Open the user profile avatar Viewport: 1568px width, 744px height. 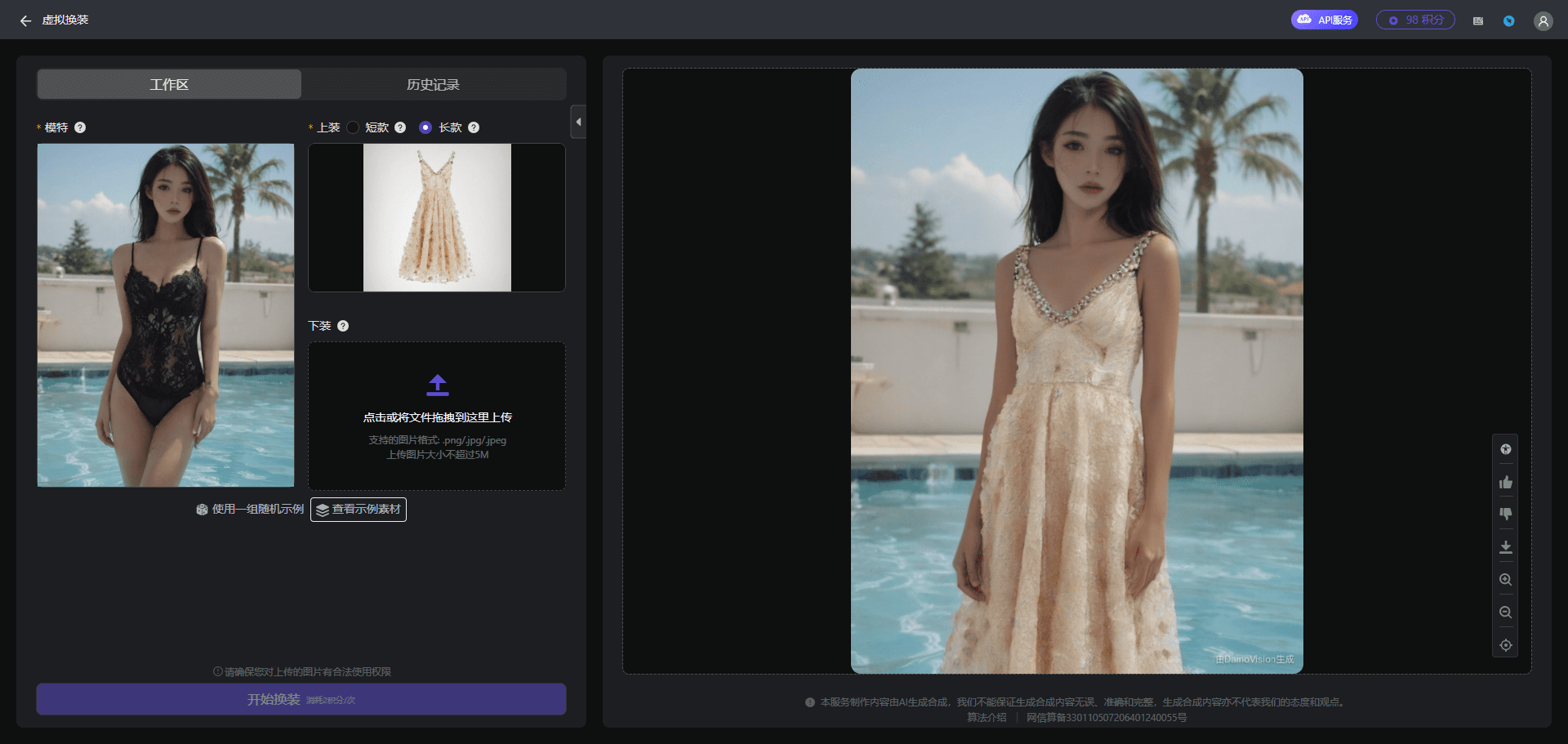[x=1543, y=20]
